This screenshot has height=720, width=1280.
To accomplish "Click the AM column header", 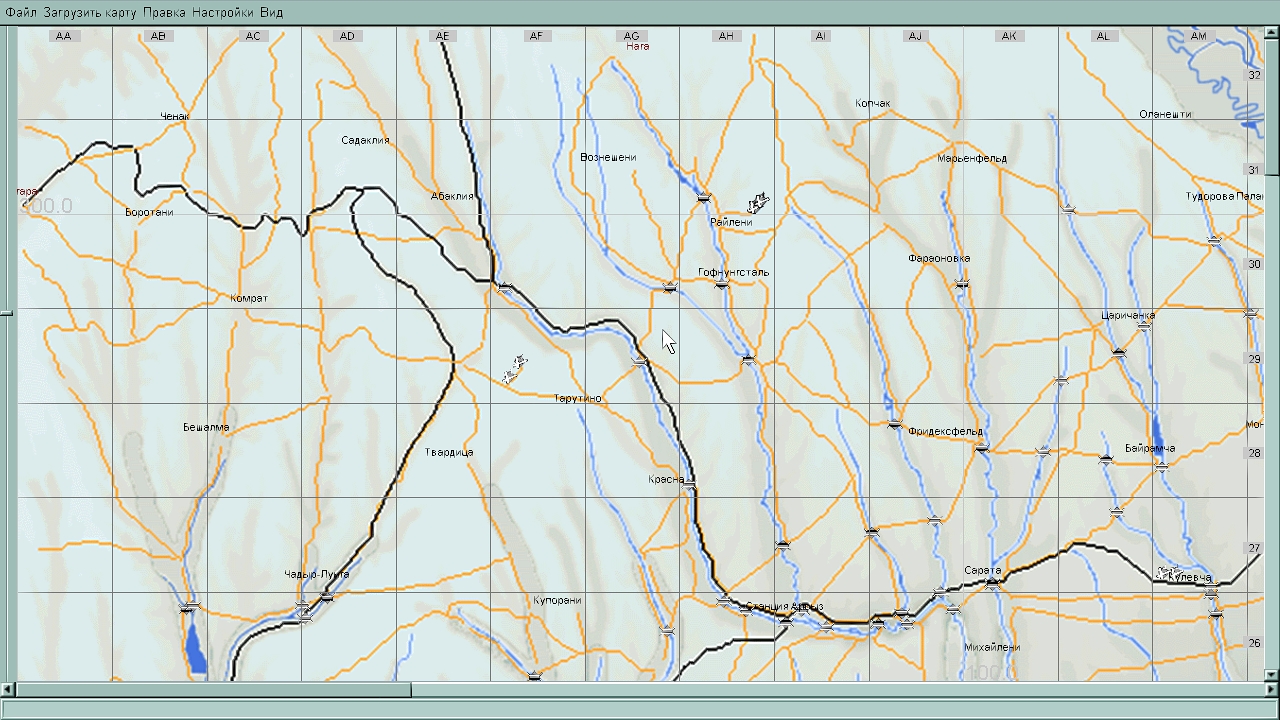I will 1199,36.
